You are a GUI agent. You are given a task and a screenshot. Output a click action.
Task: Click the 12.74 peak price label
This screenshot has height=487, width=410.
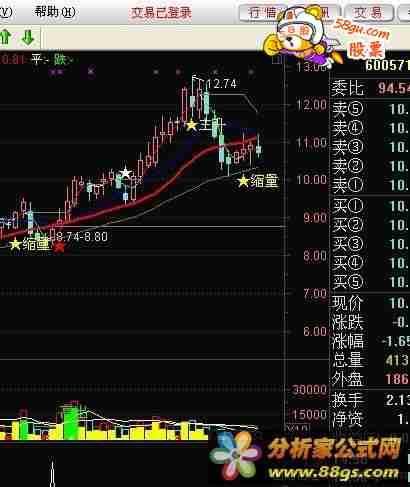coord(222,84)
